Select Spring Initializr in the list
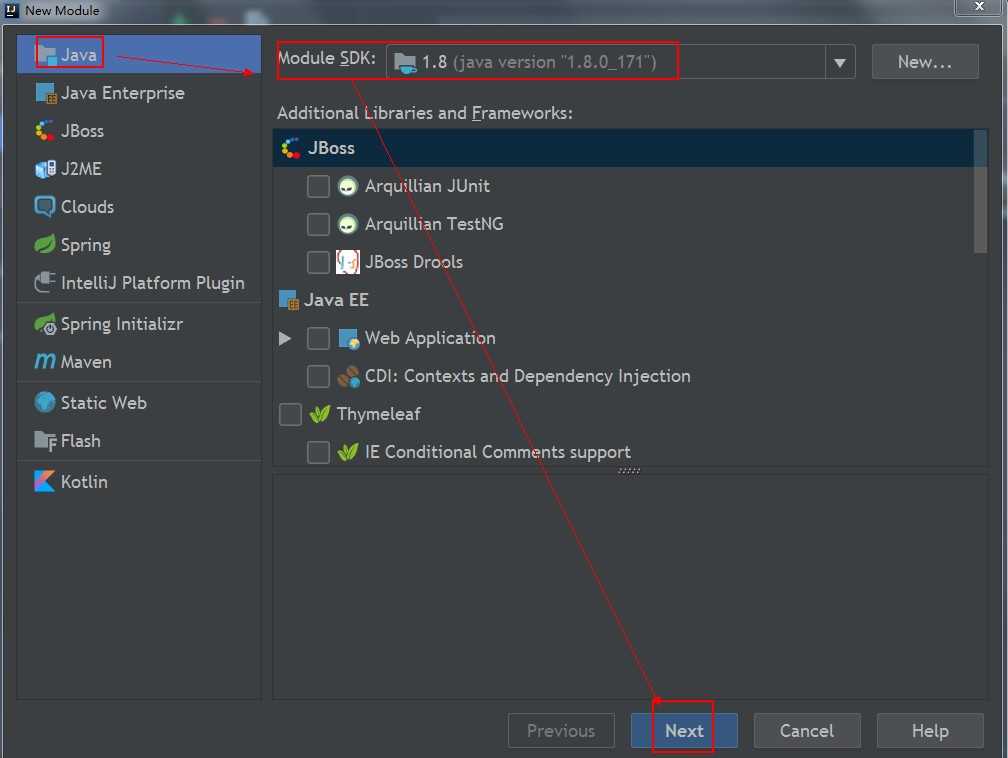1008x758 pixels. coord(139,324)
